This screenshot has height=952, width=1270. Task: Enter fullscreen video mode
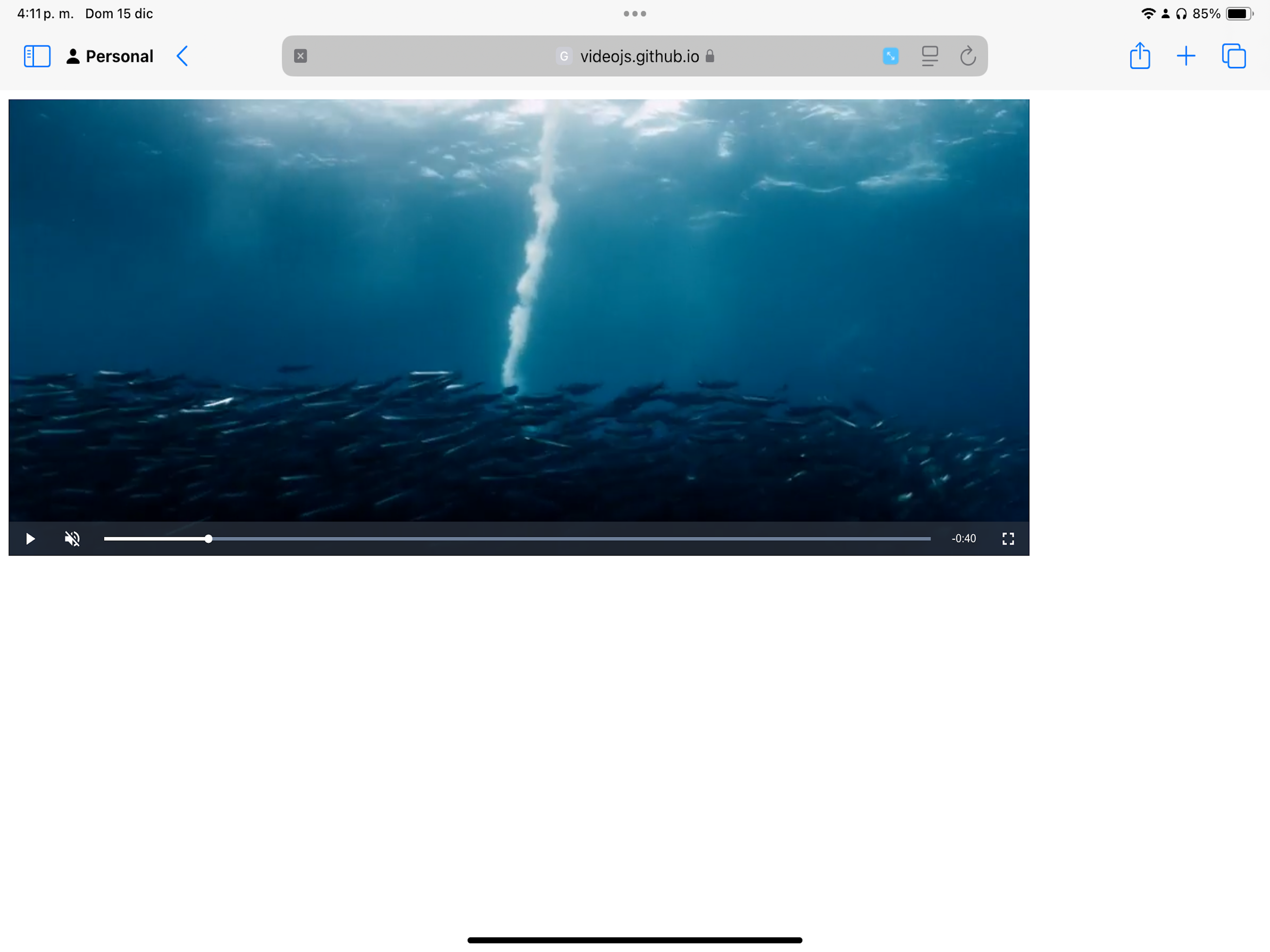(1008, 539)
